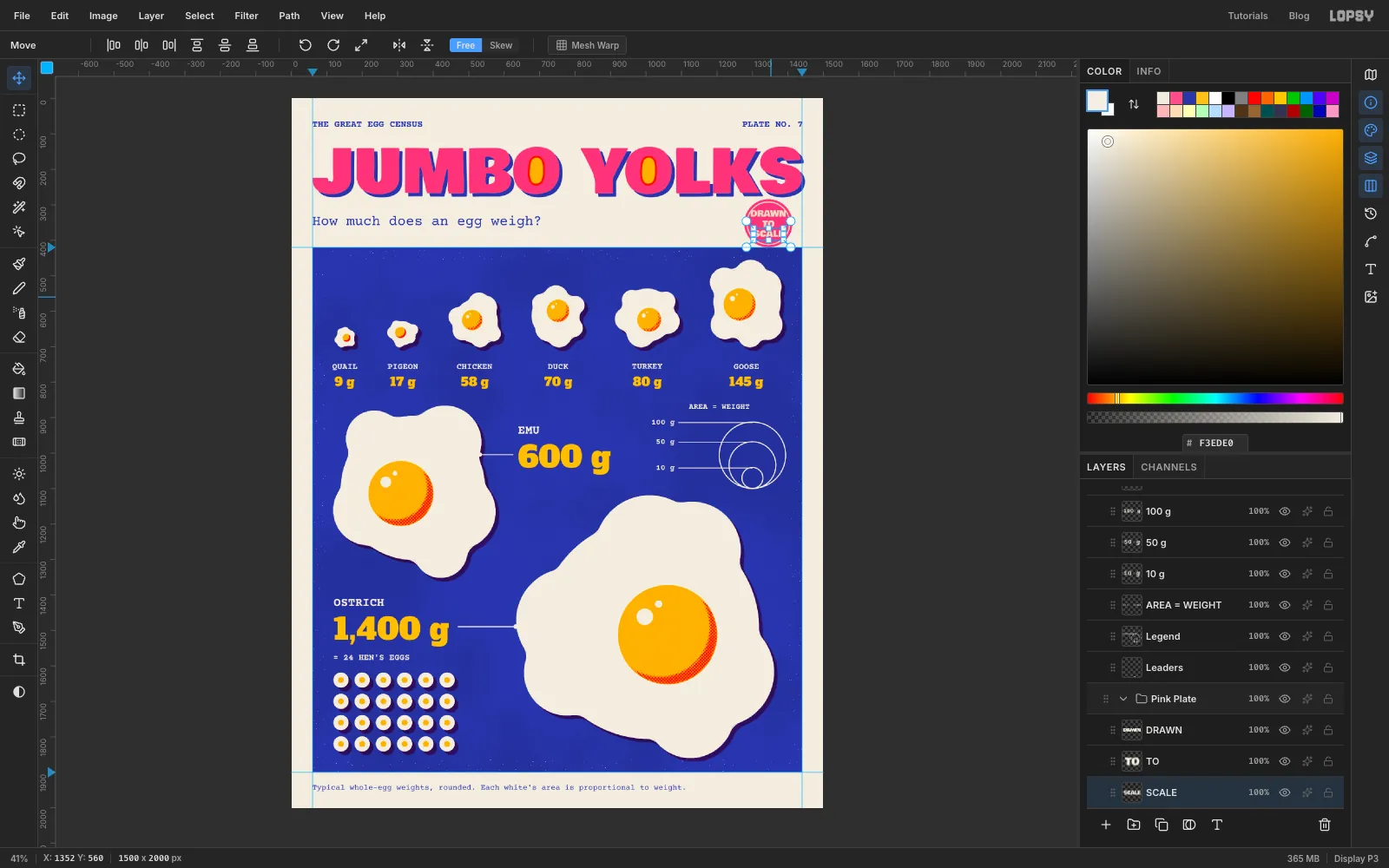
Task: Select the Crop tool
Action: (19, 660)
